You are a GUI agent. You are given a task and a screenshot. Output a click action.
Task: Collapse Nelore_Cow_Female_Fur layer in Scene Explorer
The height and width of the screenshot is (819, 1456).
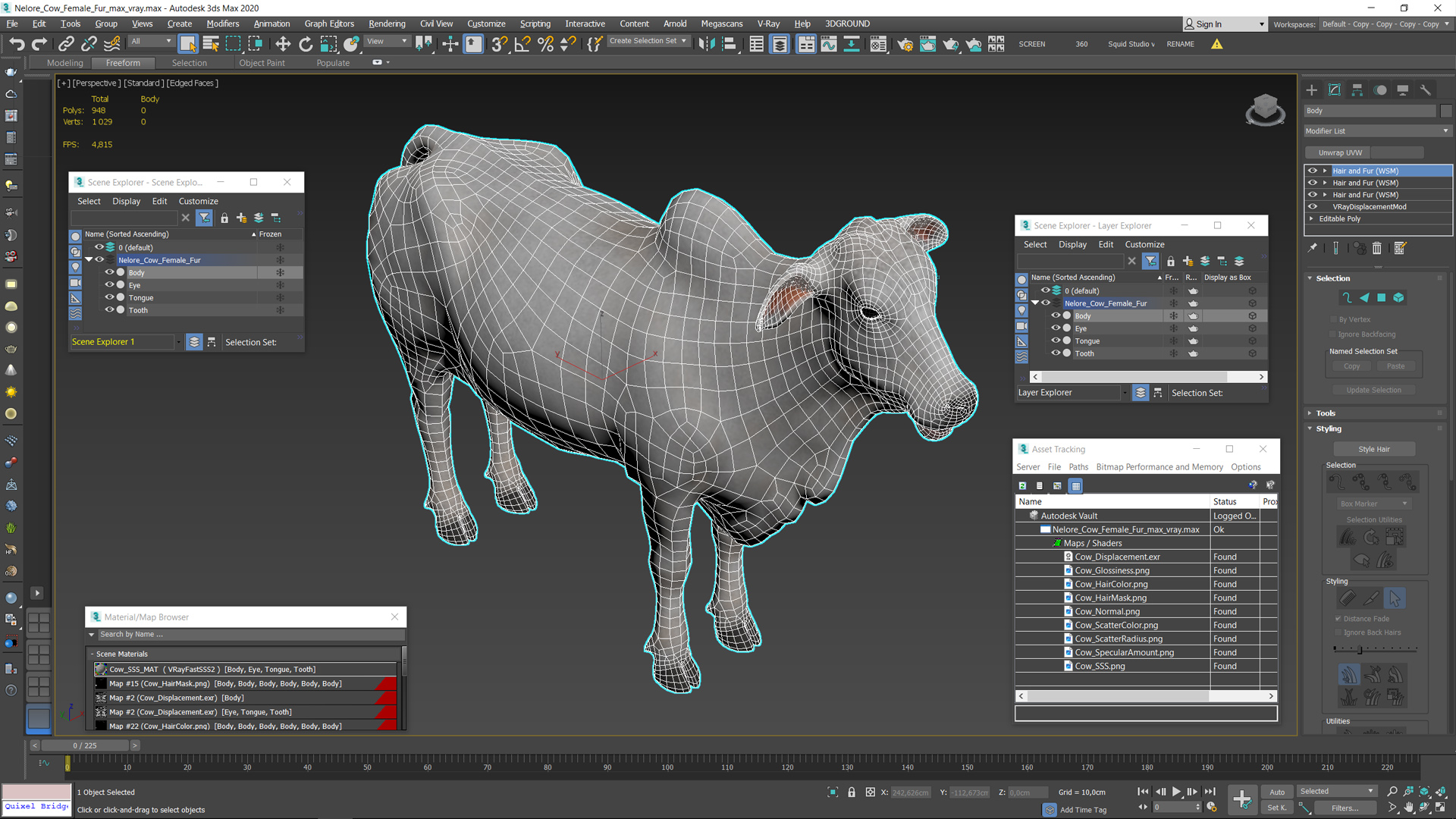89,260
